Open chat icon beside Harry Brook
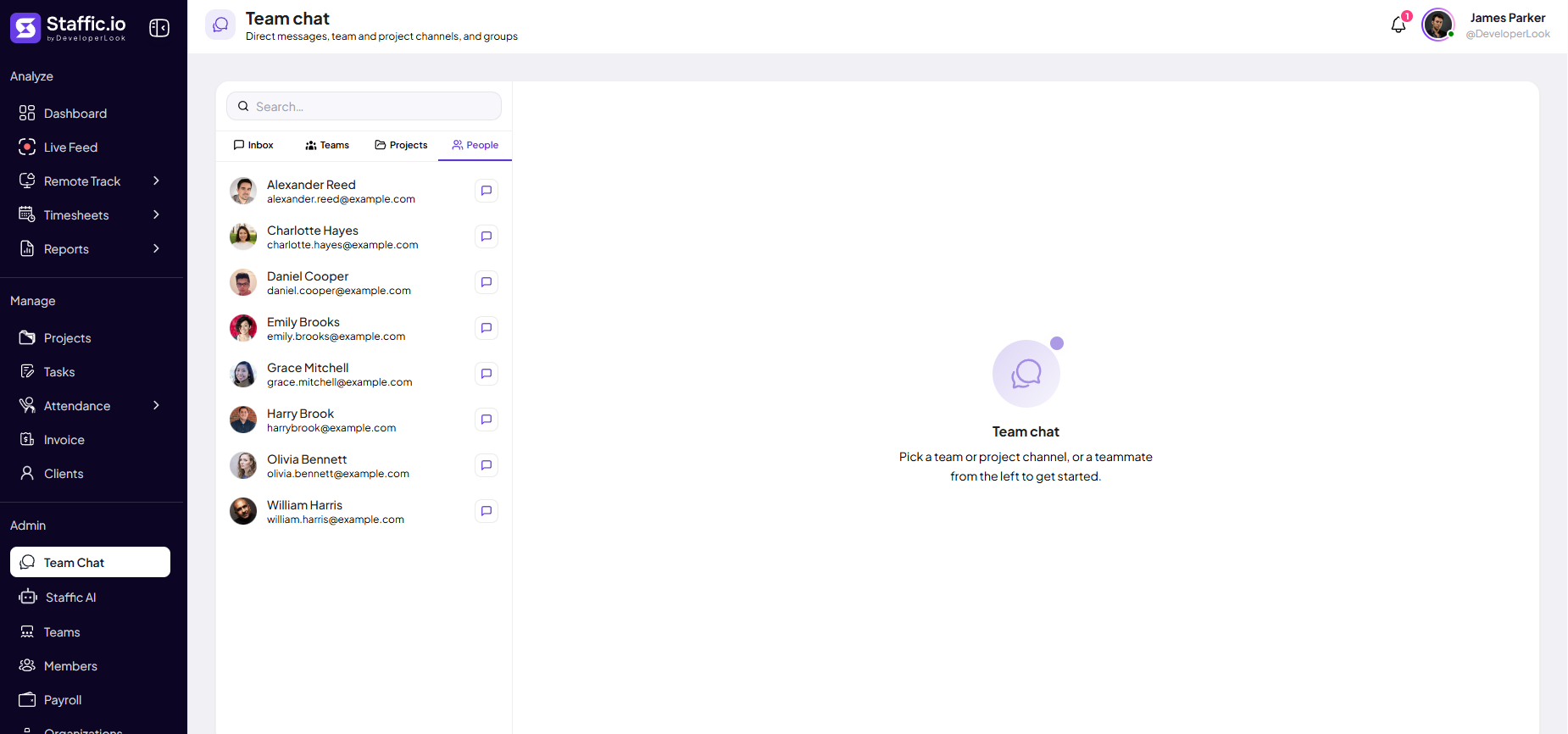The height and width of the screenshot is (734, 1568). tap(487, 420)
